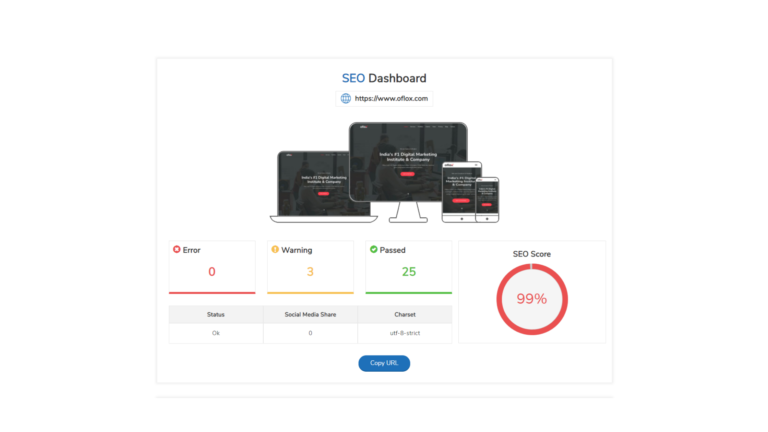Click the Passed label text
Image resolution: width=768 pixels, height=432 pixels.
point(392,250)
